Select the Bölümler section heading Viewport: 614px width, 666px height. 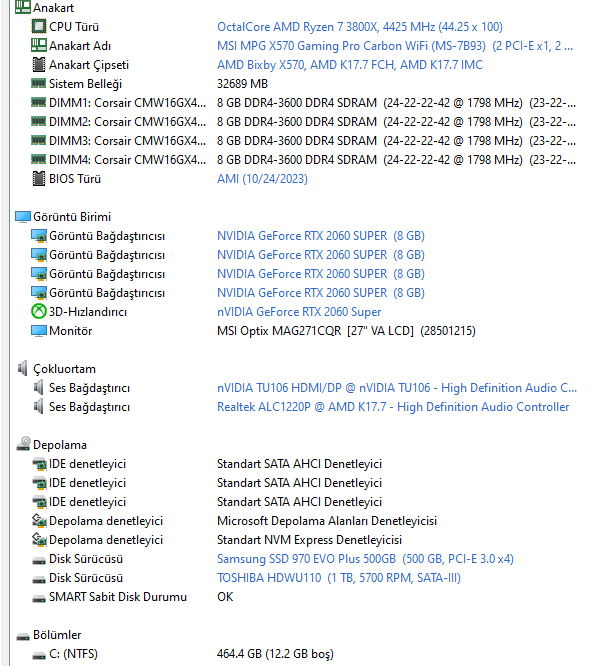click(57, 635)
